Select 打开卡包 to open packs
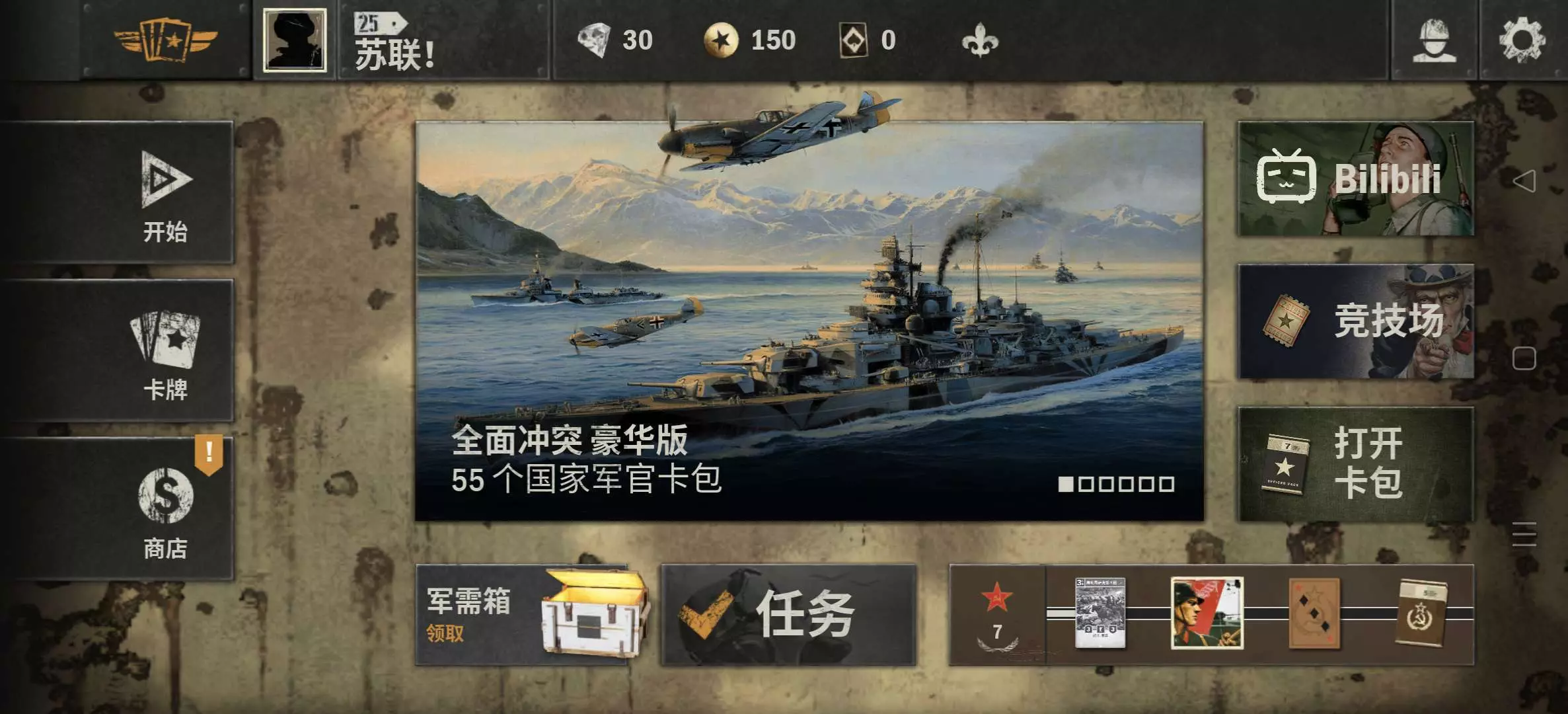This screenshot has width=1568, height=714. 1355,464
